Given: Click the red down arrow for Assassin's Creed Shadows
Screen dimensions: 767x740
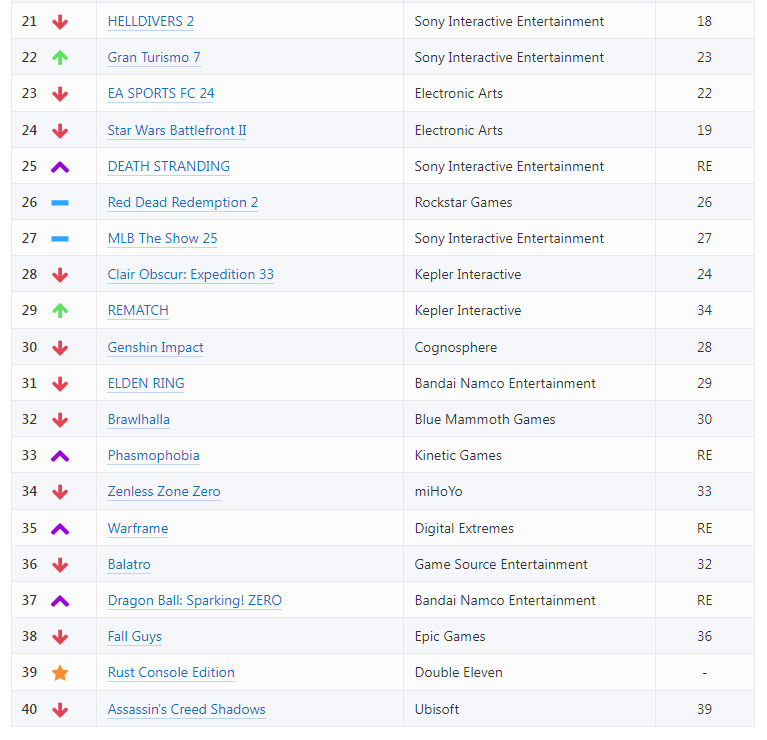Looking at the screenshot, I should point(60,710).
